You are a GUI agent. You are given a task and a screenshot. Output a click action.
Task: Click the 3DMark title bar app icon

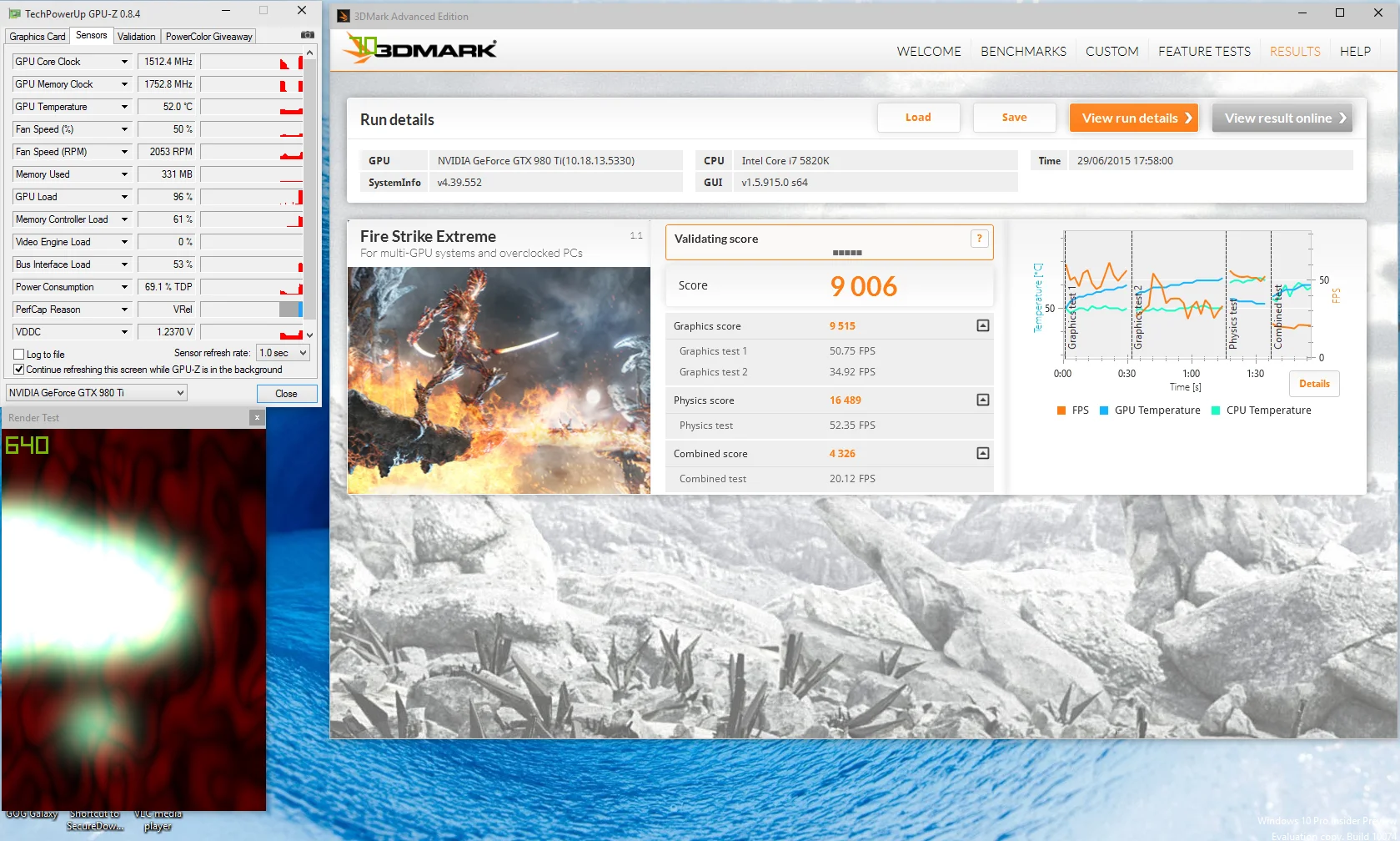[x=344, y=16]
